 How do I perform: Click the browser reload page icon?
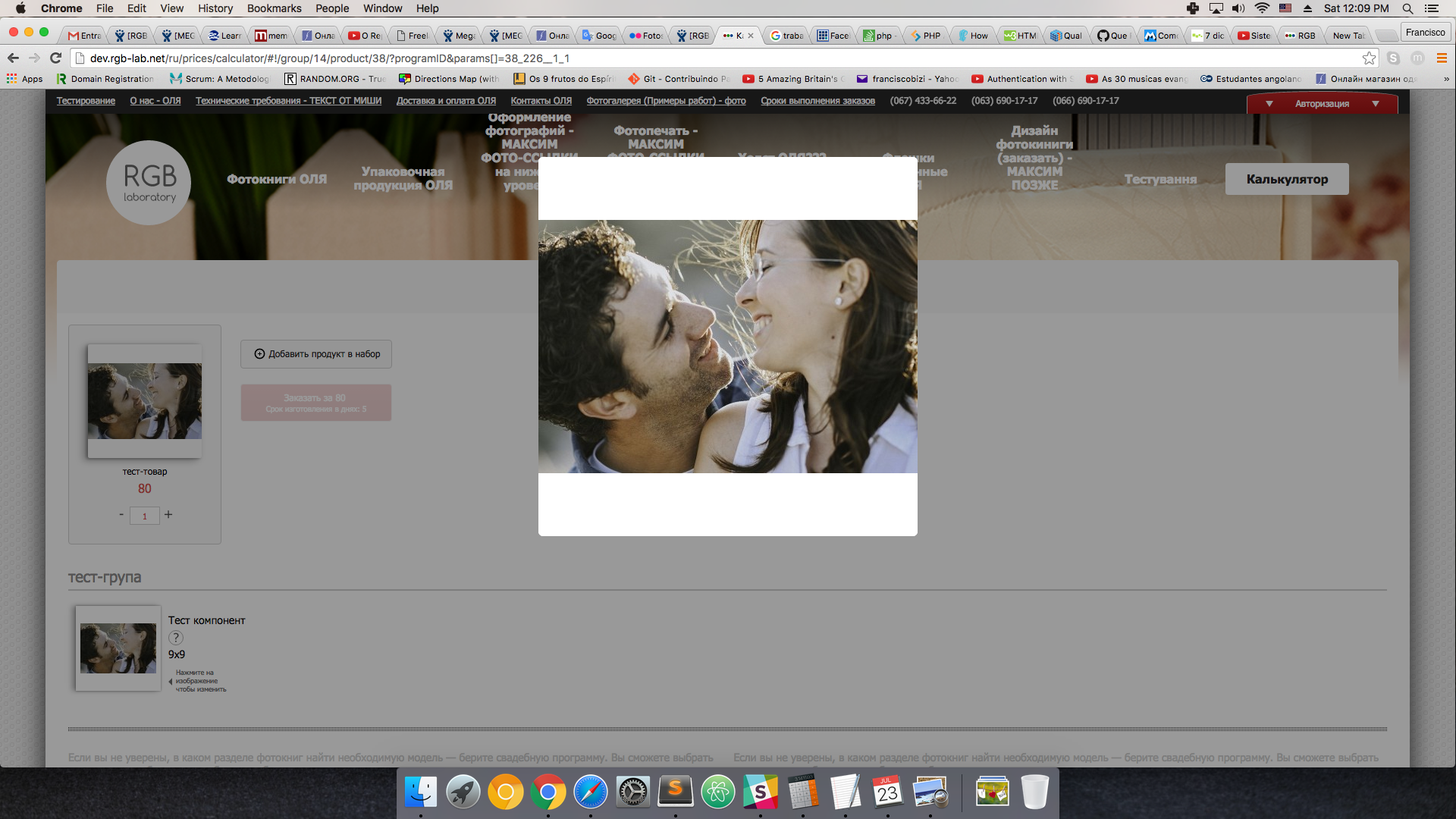coord(55,58)
